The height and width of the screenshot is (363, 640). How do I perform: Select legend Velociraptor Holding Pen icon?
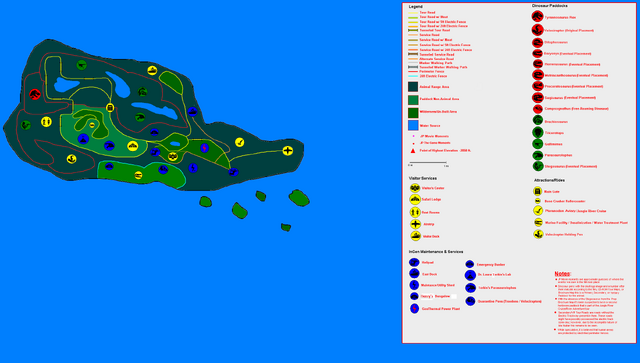538,234
